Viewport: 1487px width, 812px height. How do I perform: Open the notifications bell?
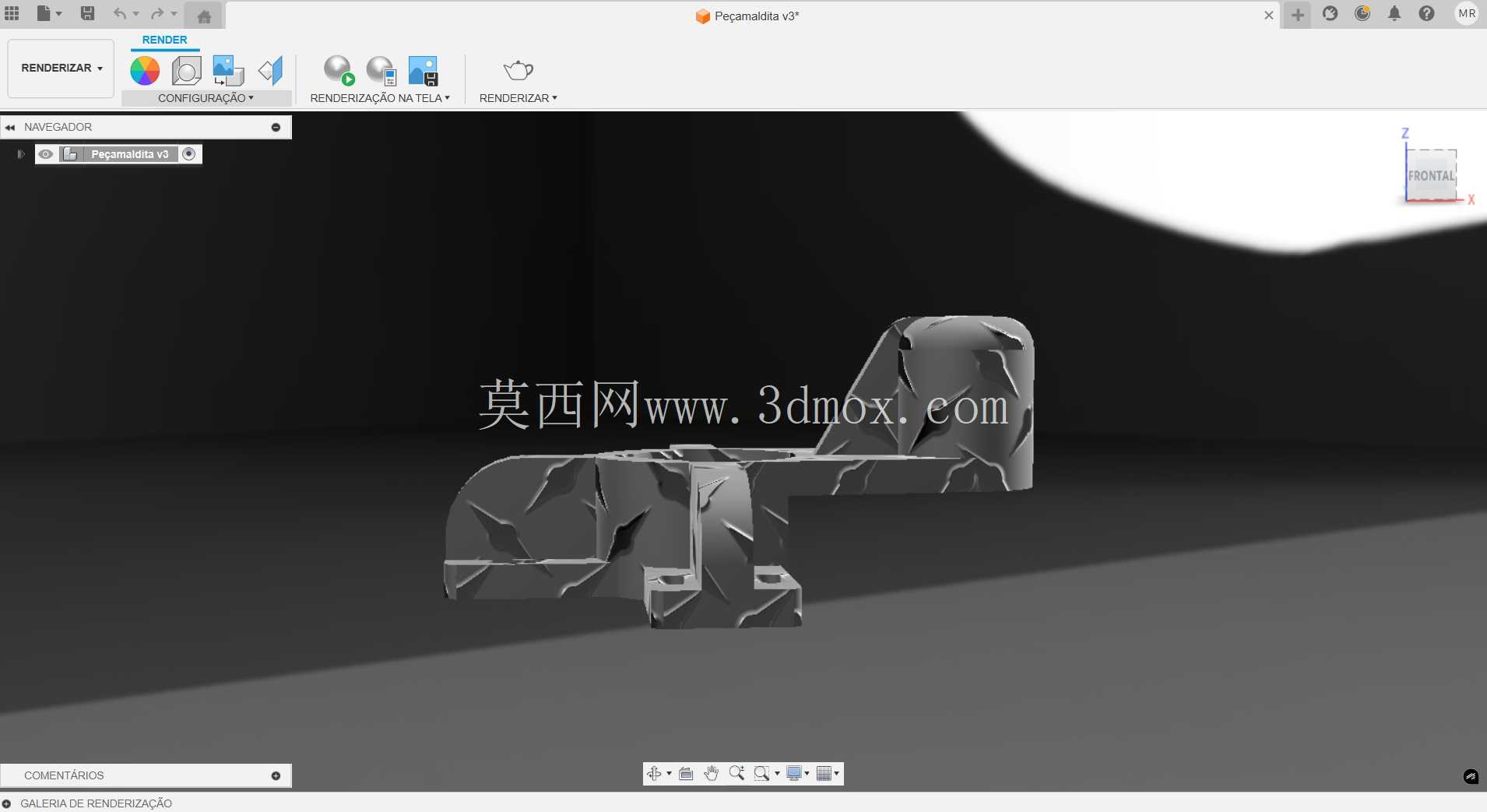pyautogui.click(x=1394, y=13)
